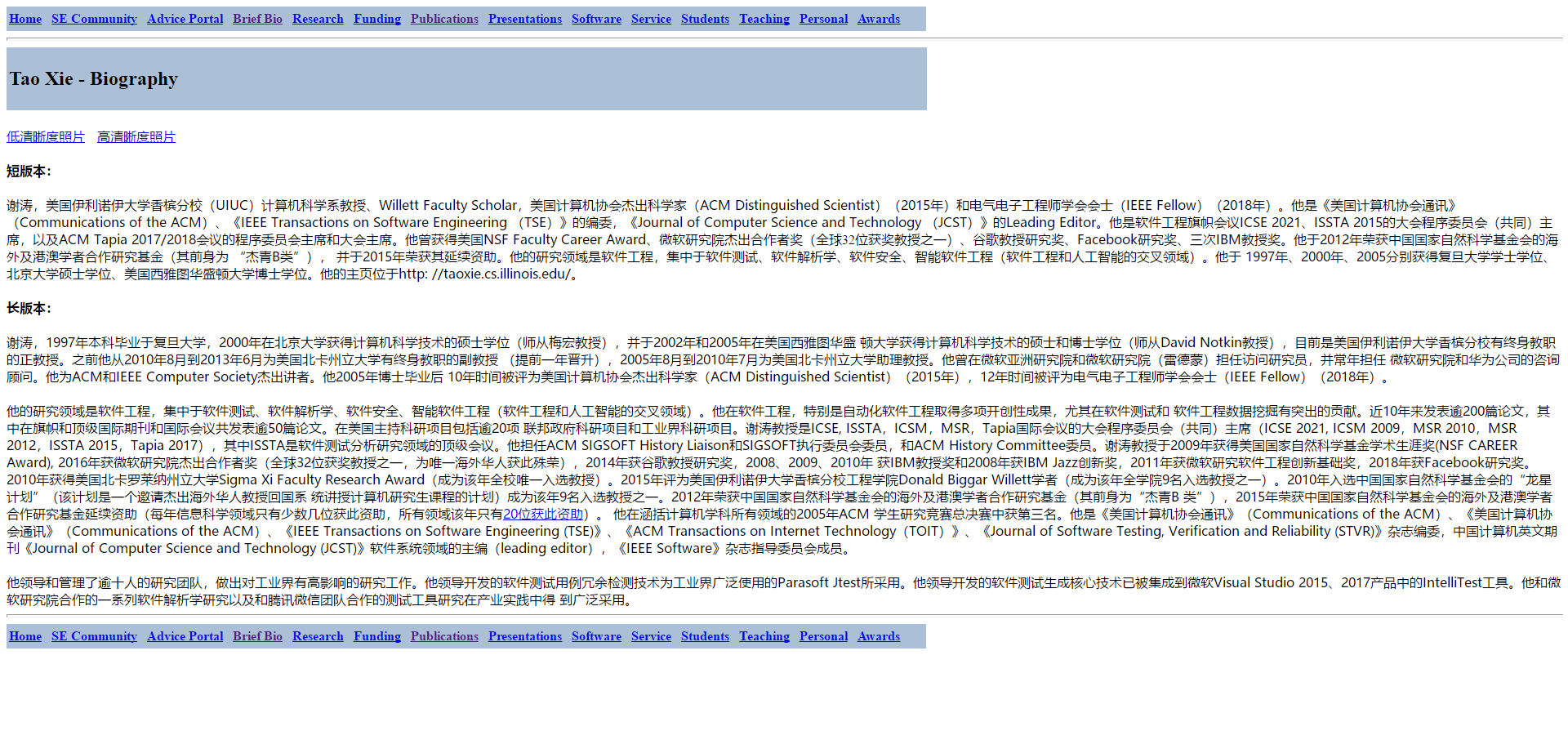This screenshot has width=1568, height=731.
Task: Click the 长版本 section heading
Action: pyautogui.click(x=29, y=309)
